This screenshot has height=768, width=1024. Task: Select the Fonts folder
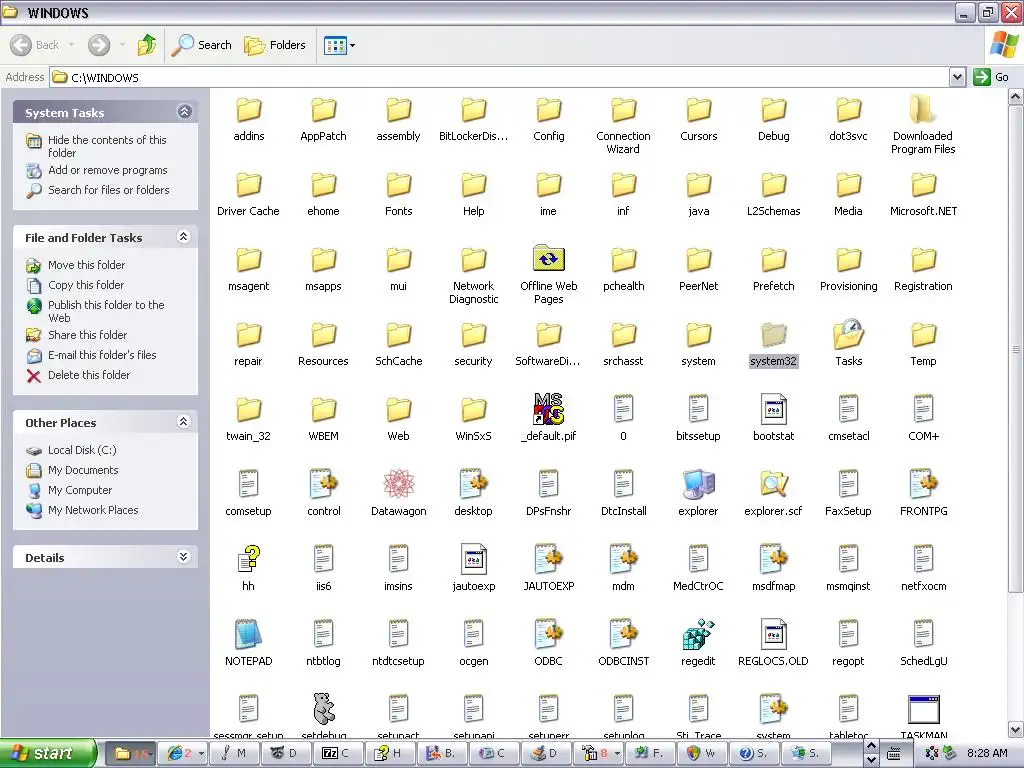(x=398, y=185)
